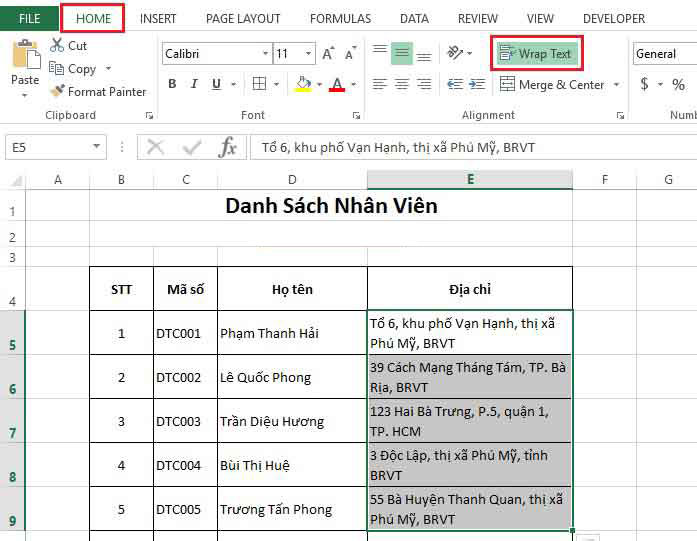Click the Insert Function fx icon
This screenshot has width=697, height=541.
pos(228,148)
